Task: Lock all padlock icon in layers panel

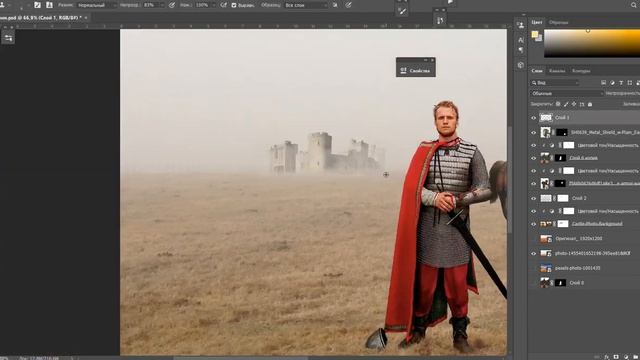Action: 590,104
